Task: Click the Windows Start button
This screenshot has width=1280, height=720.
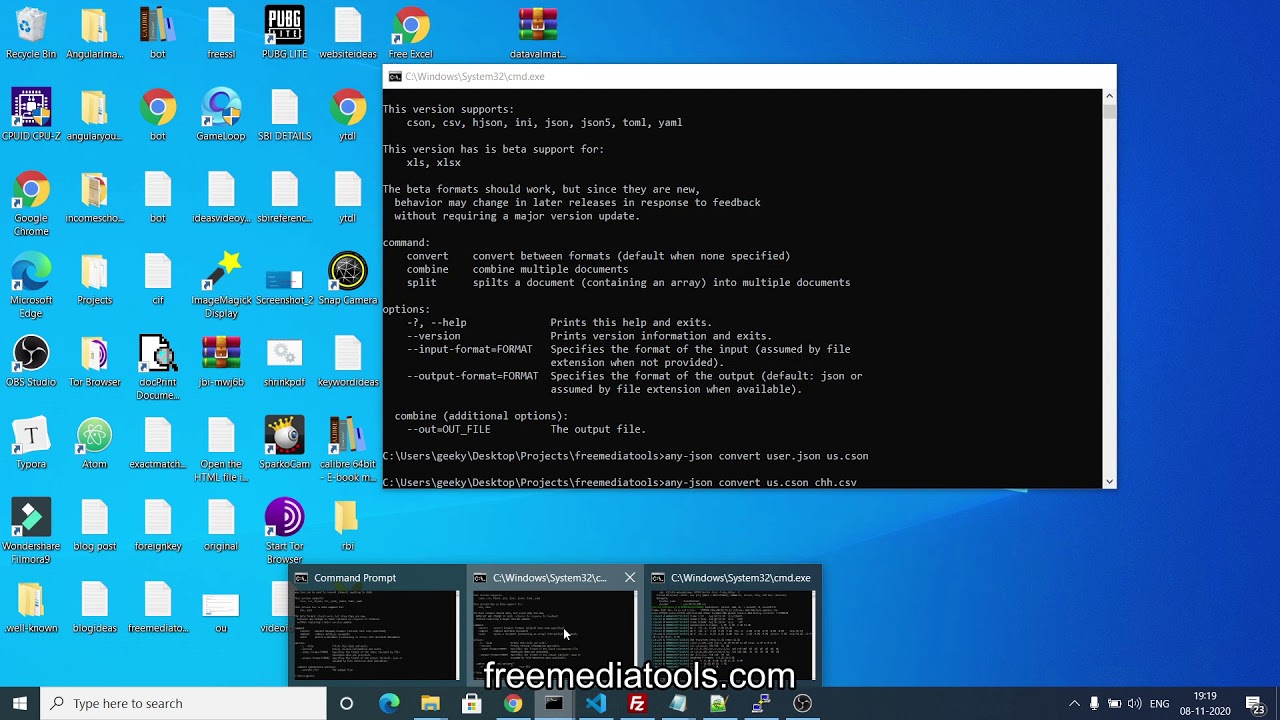Action: tap(20, 703)
